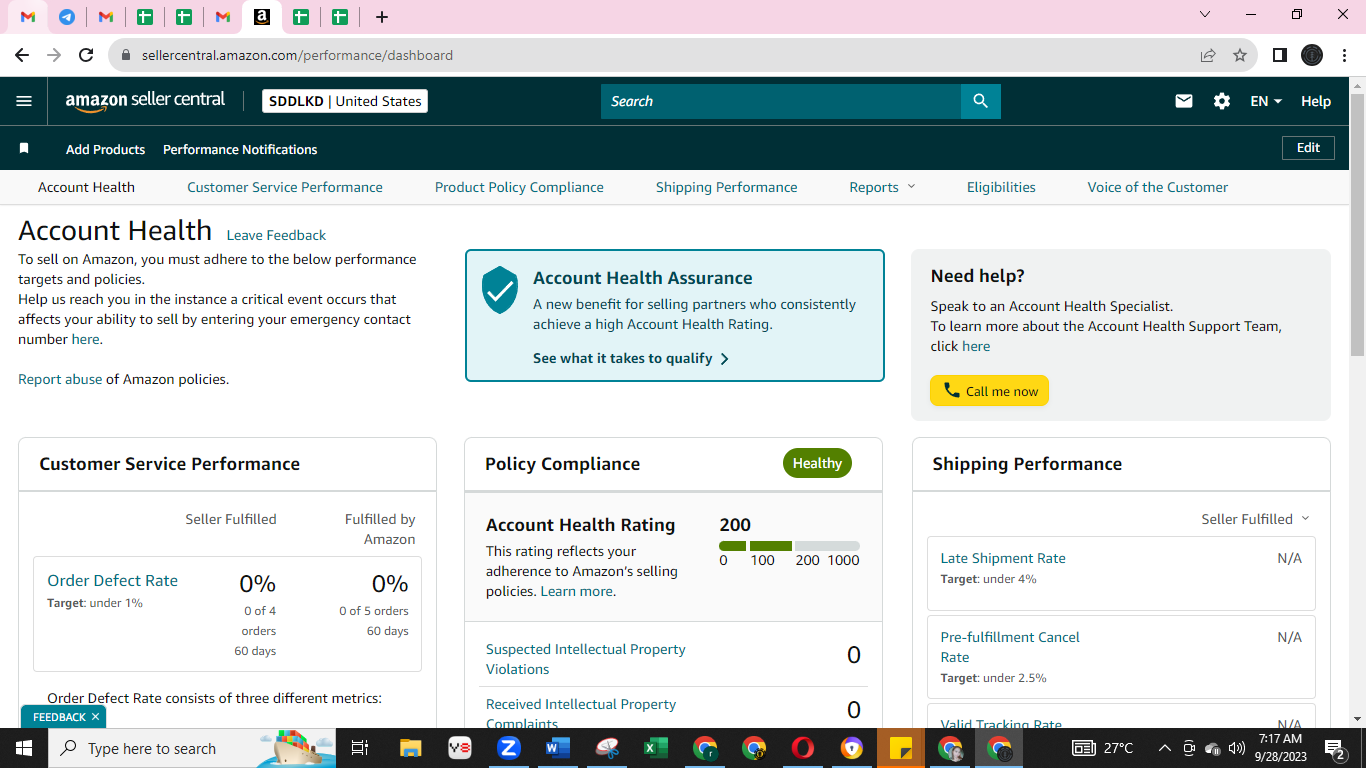The image size is (1366, 768).
Task: Open the Chrome side panel
Action: 1279,55
